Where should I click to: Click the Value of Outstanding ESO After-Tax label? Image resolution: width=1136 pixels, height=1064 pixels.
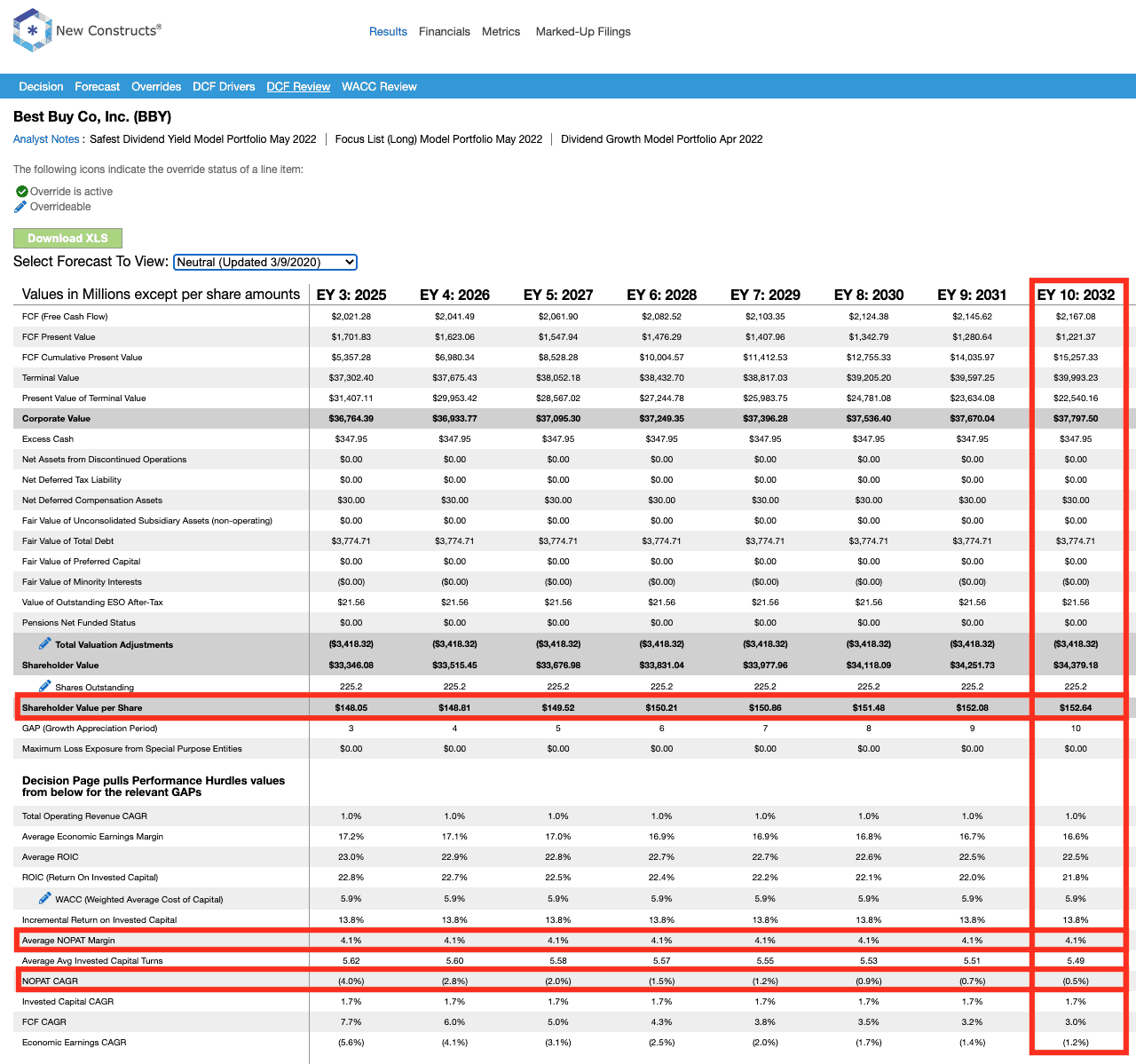click(92, 603)
